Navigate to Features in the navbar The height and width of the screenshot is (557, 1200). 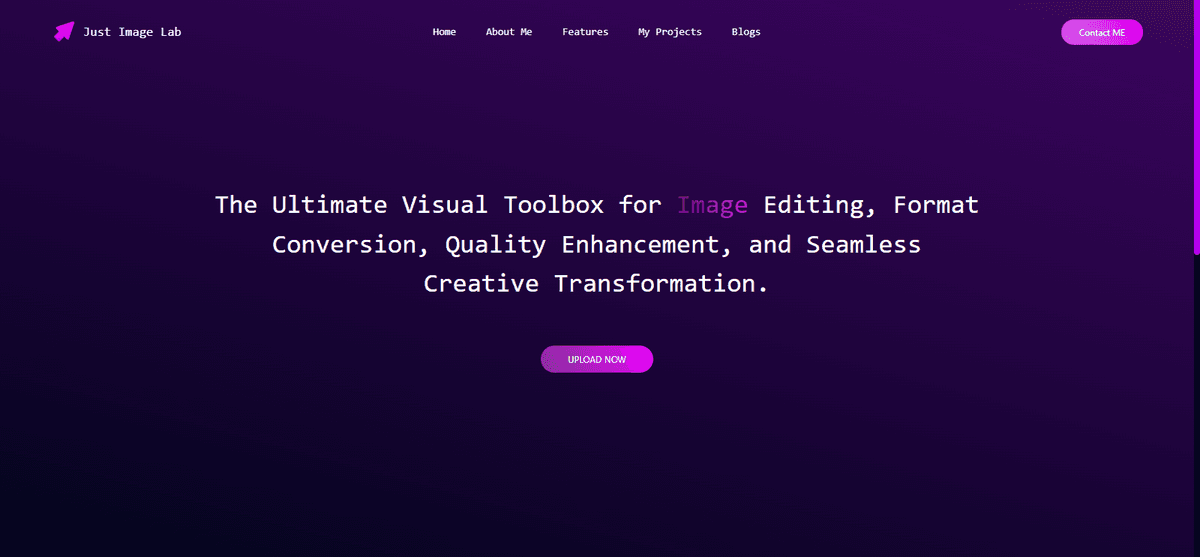[x=585, y=32]
